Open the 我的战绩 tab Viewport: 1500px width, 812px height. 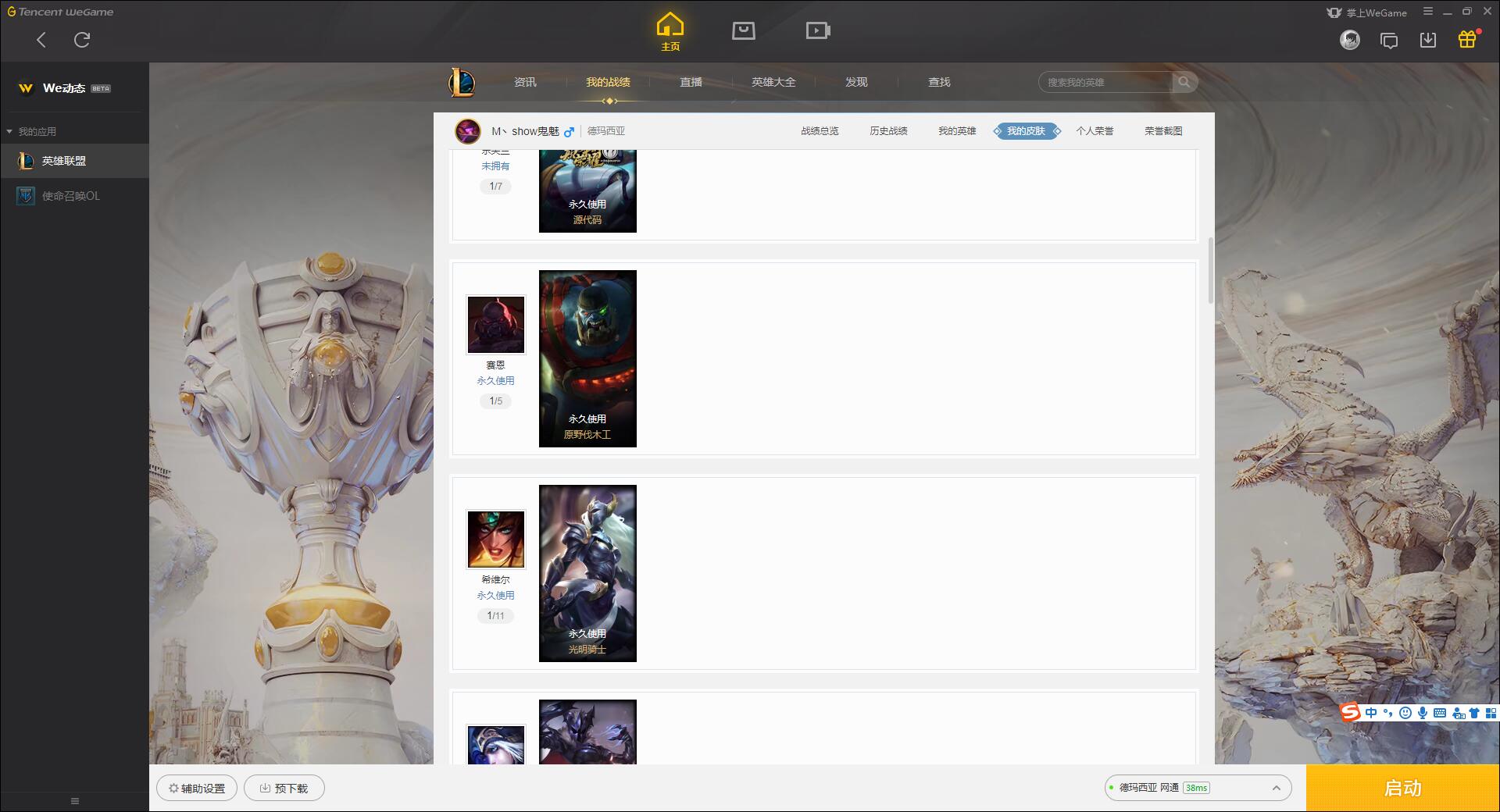608,82
